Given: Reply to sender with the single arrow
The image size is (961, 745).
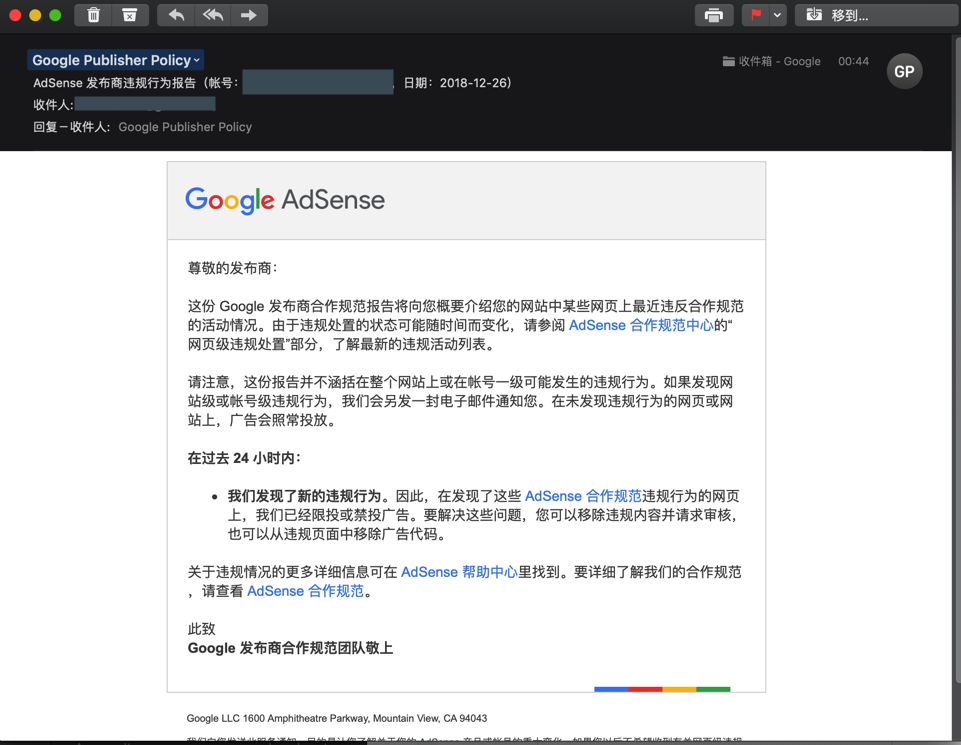Looking at the screenshot, I should (x=176, y=15).
